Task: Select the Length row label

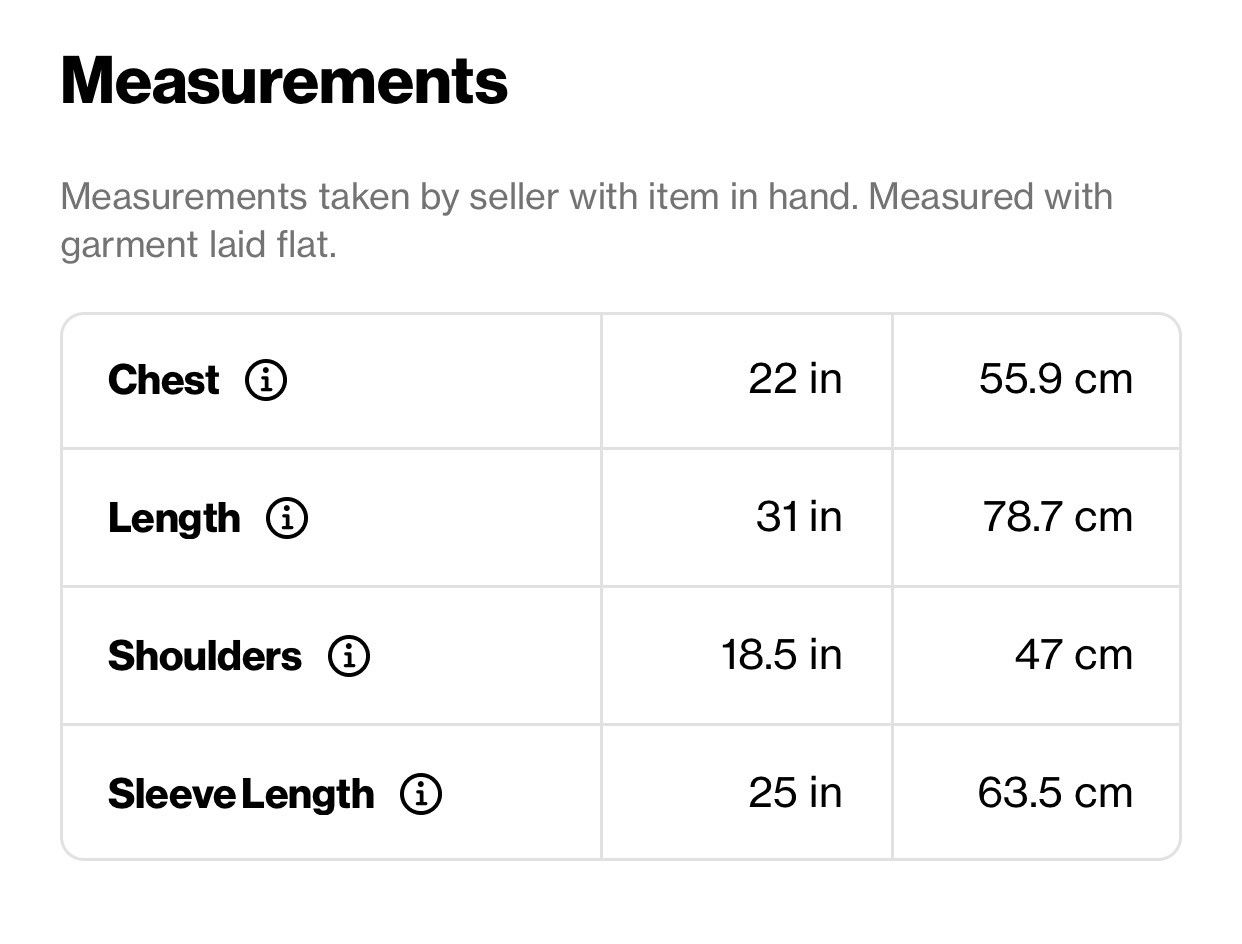Action: (x=174, y=518)
